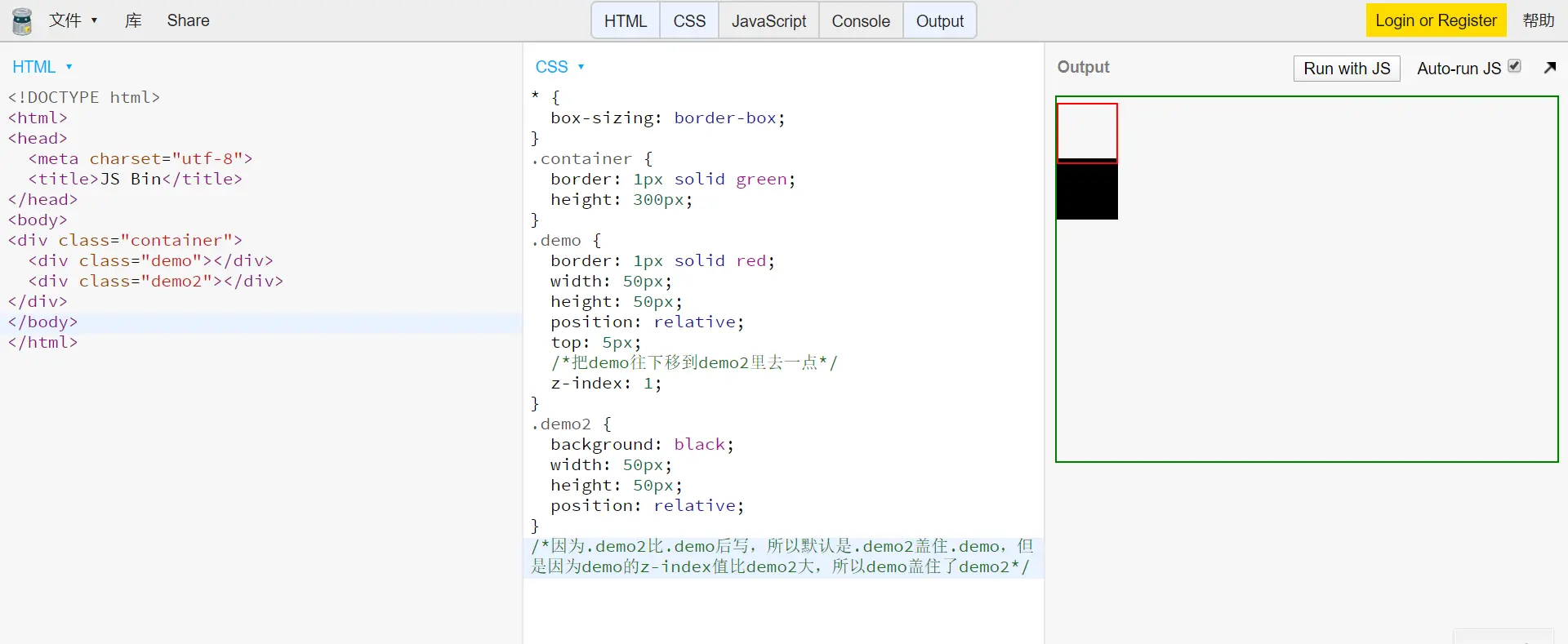The height and width of the screenshot is (644, 1568).
Task: Click the JS Bin logo icon
Action: pyautogui.click(x=22, y=21)
